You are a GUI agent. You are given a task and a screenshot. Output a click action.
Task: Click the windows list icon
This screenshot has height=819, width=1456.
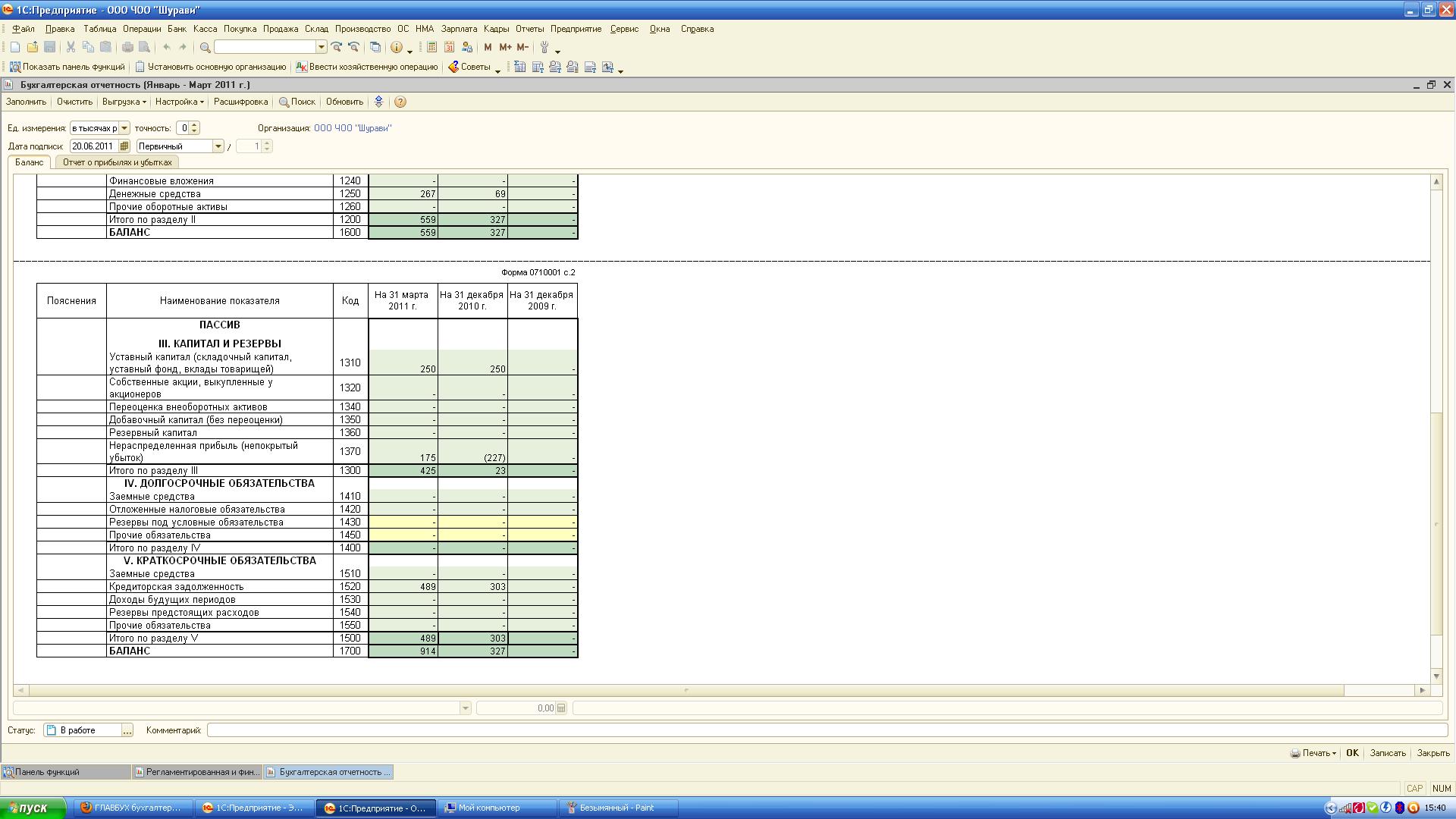coord(375,47)
